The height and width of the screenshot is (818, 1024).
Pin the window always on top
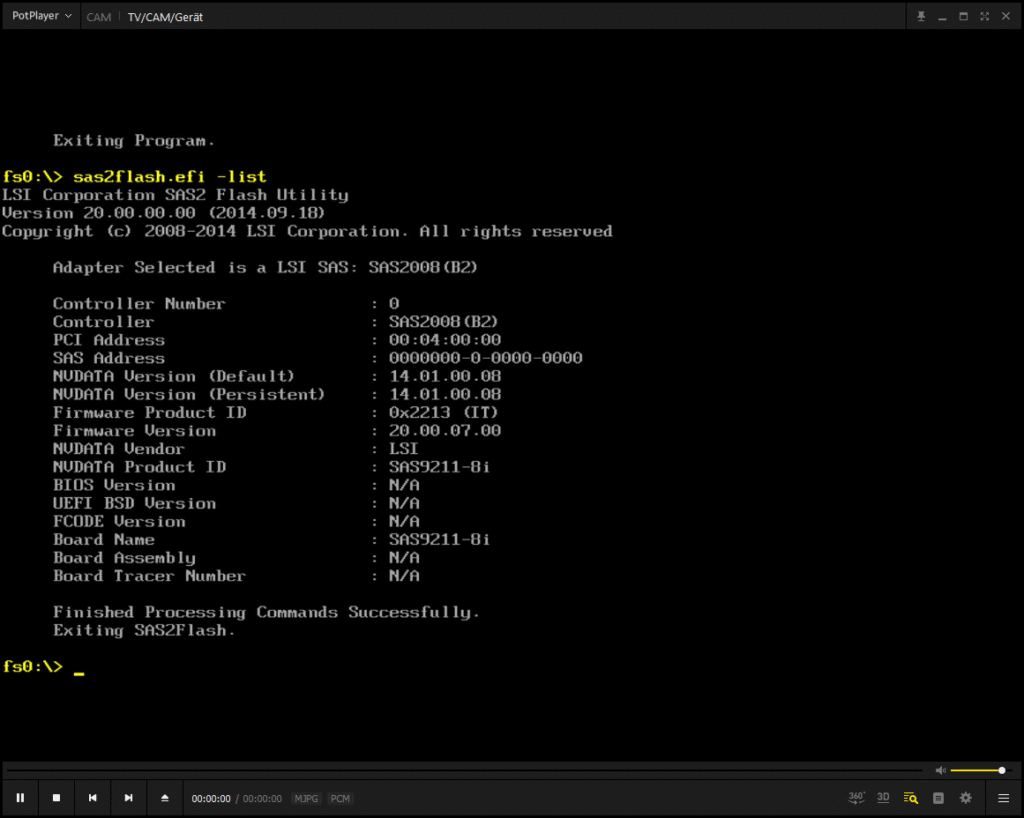(x=921, y=16)
